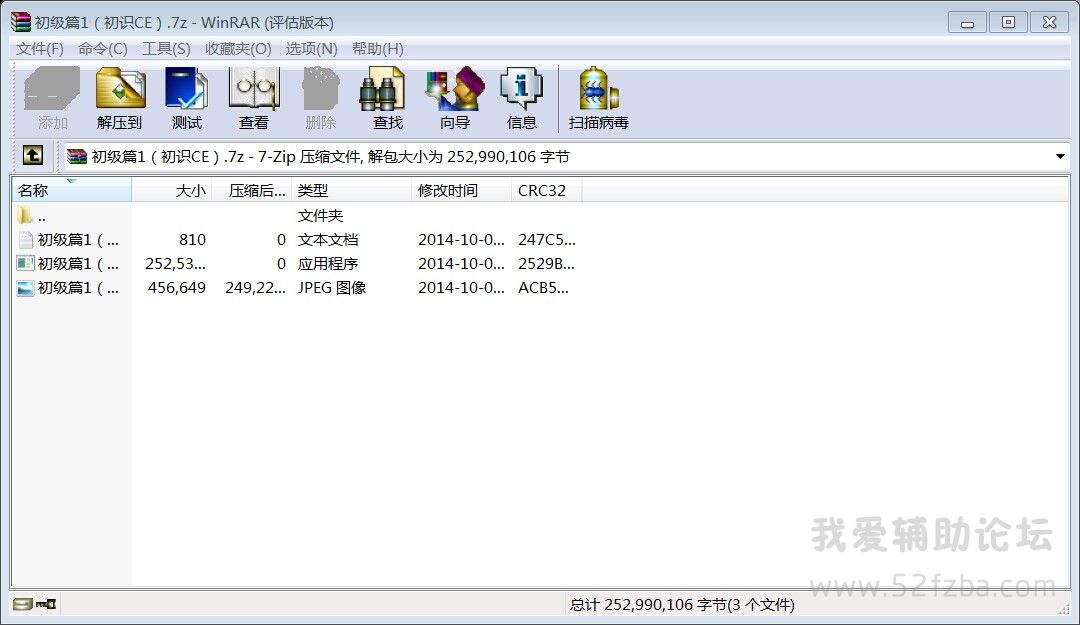Click the 信息 (Info) toolbar icon
Viewport: 1080px width, 625px height.
521,88
